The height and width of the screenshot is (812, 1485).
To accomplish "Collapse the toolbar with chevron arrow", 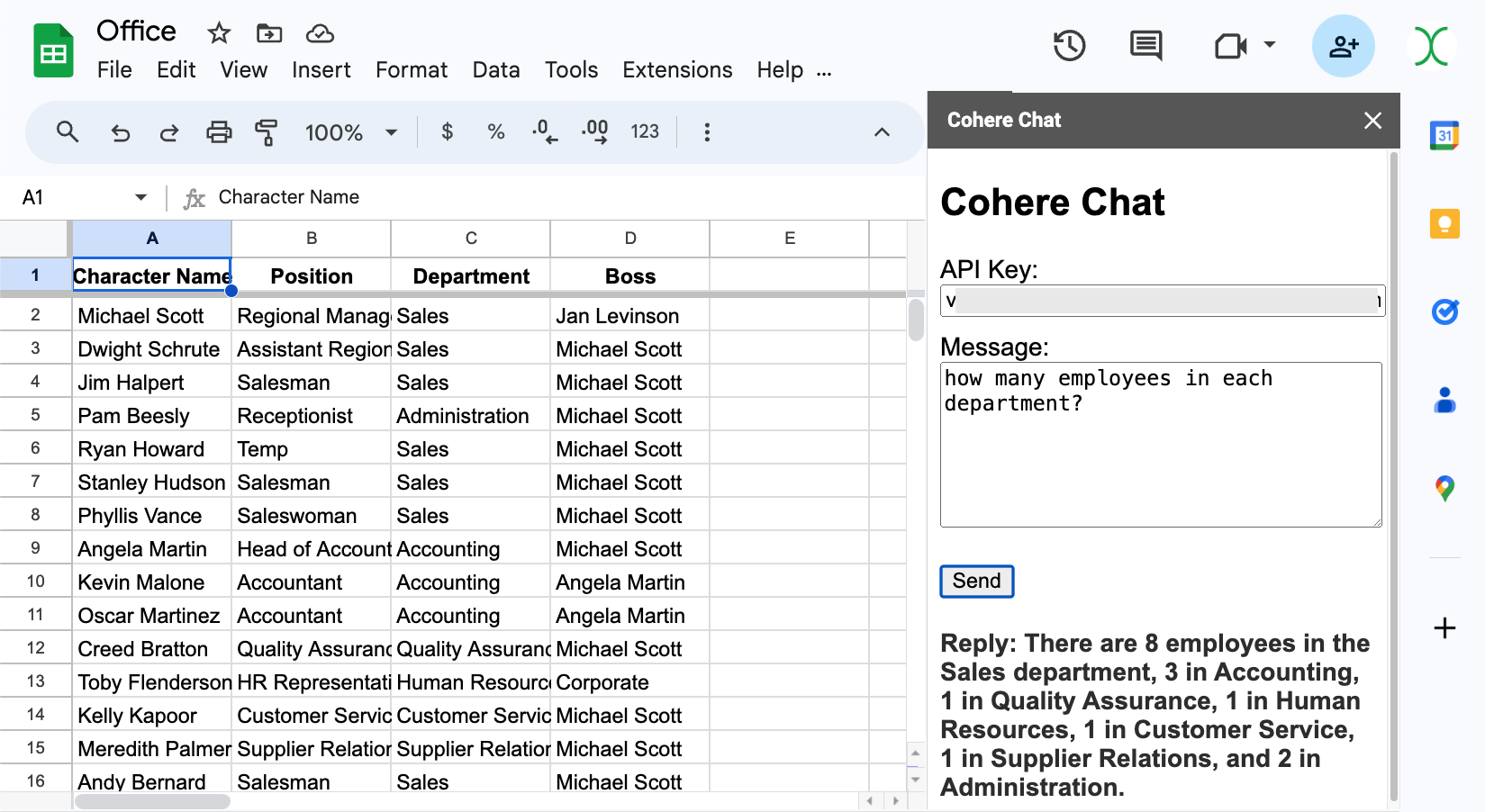I will coord(882,132).
